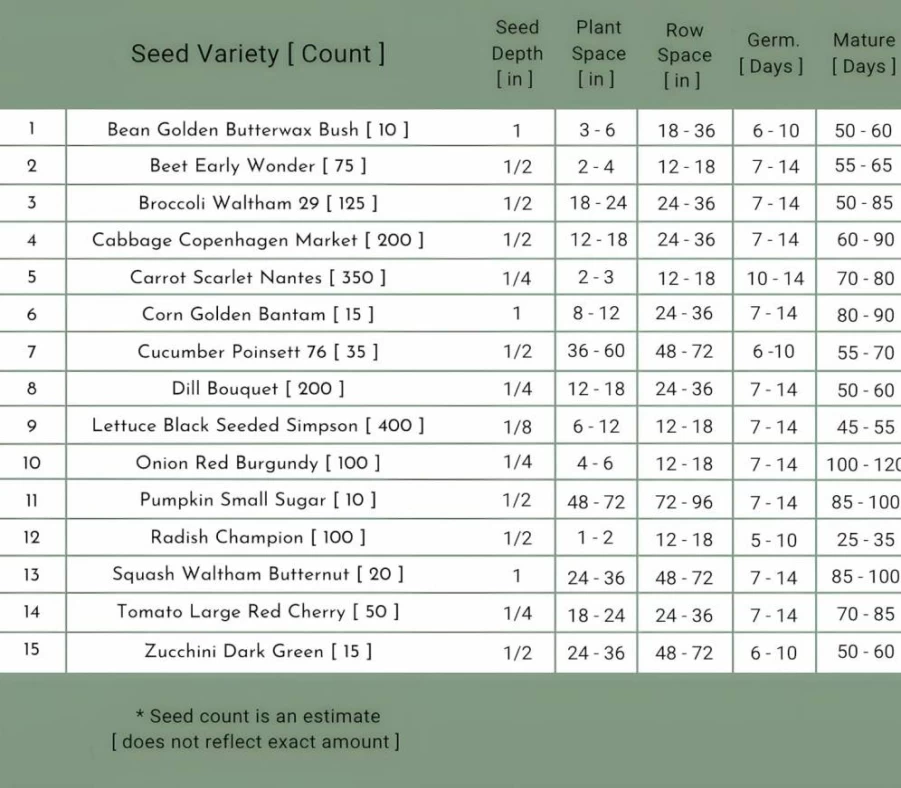Click Lettuce Black Seeded Simpson cell
This screenshot has width=901, height=788.
pos(258,425)
